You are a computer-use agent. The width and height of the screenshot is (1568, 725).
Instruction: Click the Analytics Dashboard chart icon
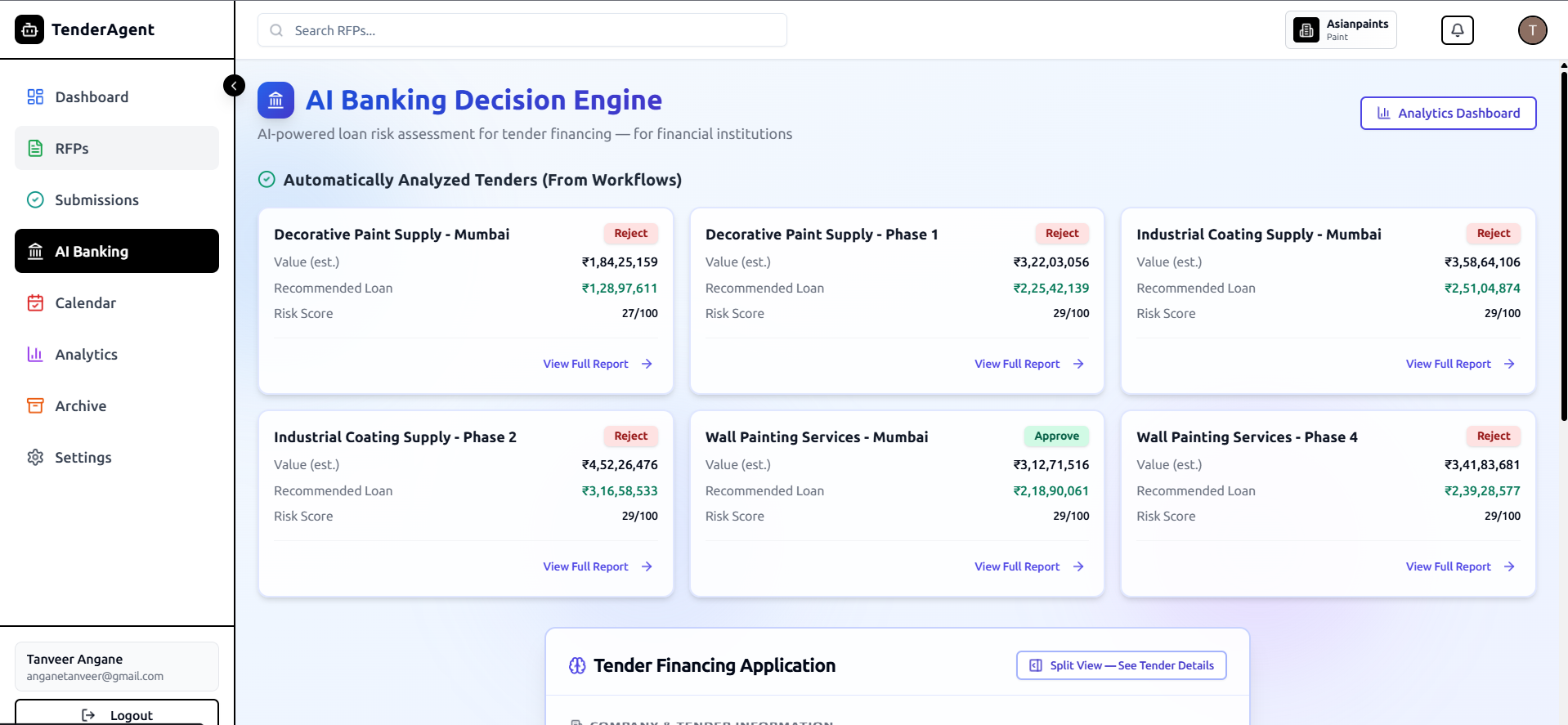click(1383, 113)
